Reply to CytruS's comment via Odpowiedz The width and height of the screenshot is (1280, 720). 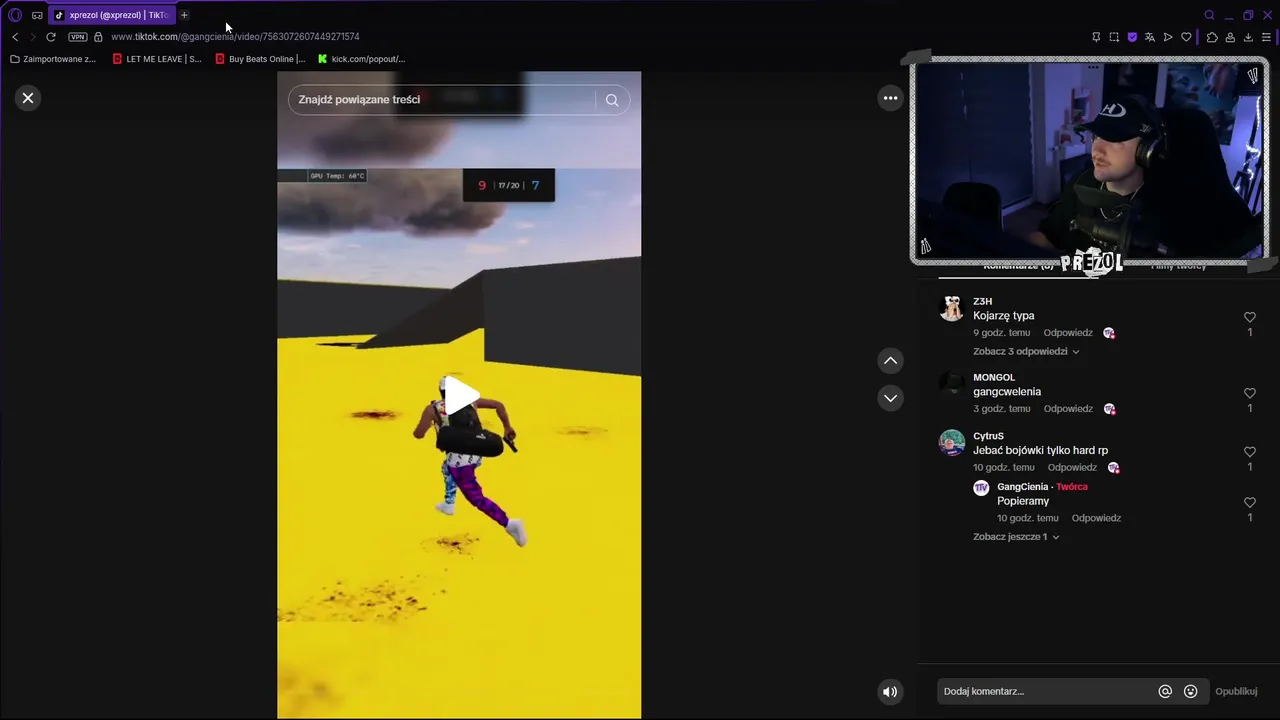pos(1072,468)
